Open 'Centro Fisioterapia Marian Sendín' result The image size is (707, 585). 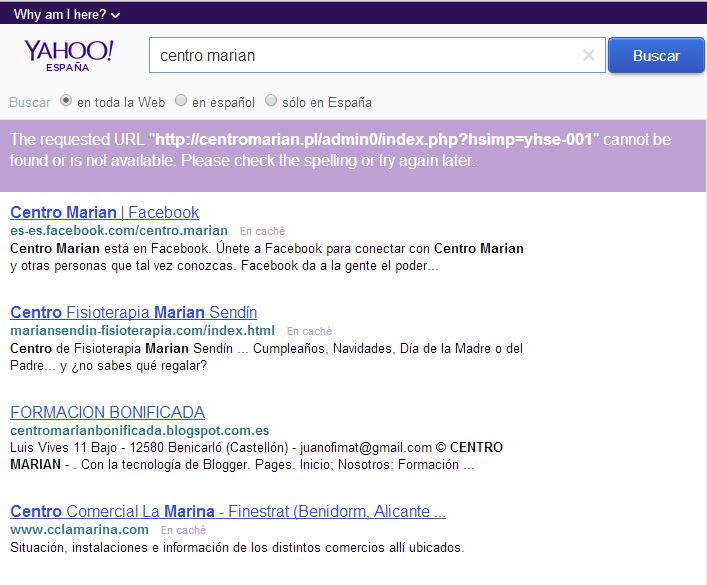pos(133,312)
